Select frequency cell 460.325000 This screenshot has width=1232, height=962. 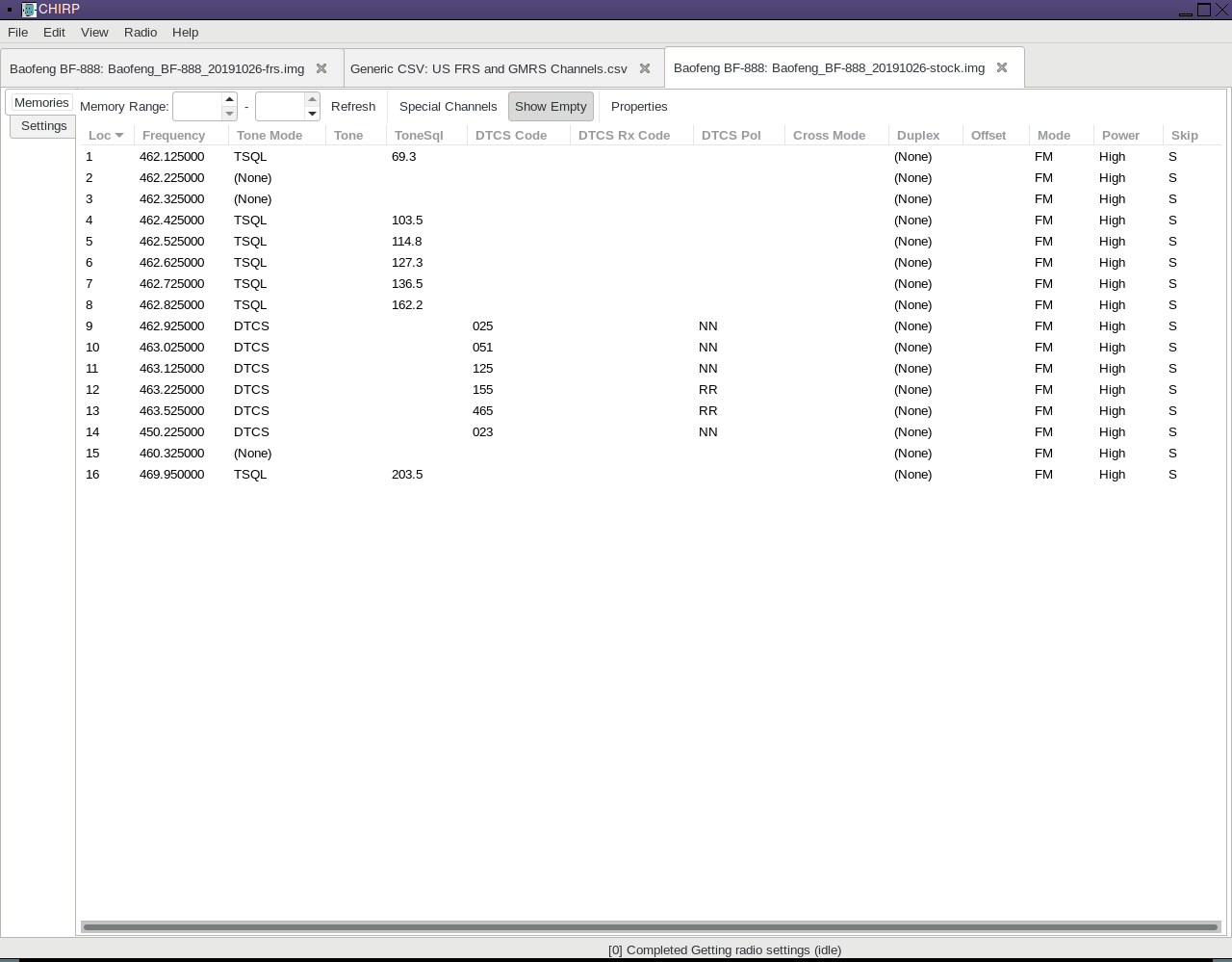(x=172, y=453)
